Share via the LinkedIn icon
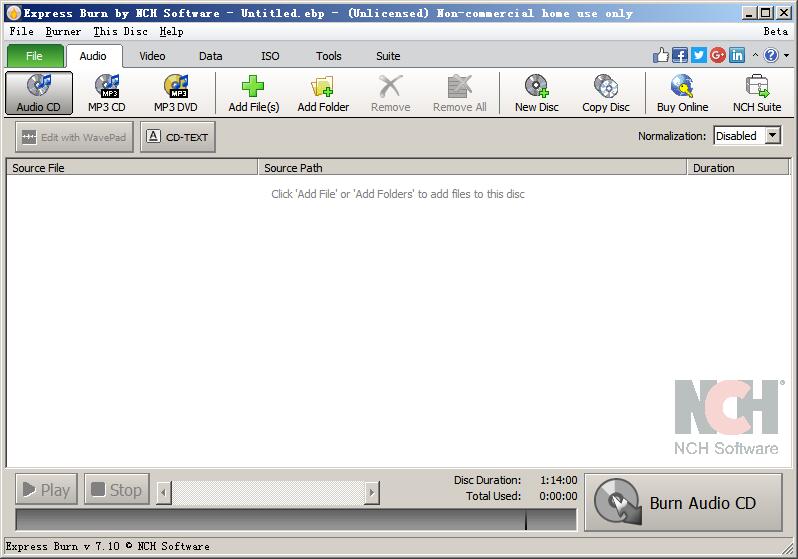The width and height of the screenshot is (798, 559). coord(736,55)
